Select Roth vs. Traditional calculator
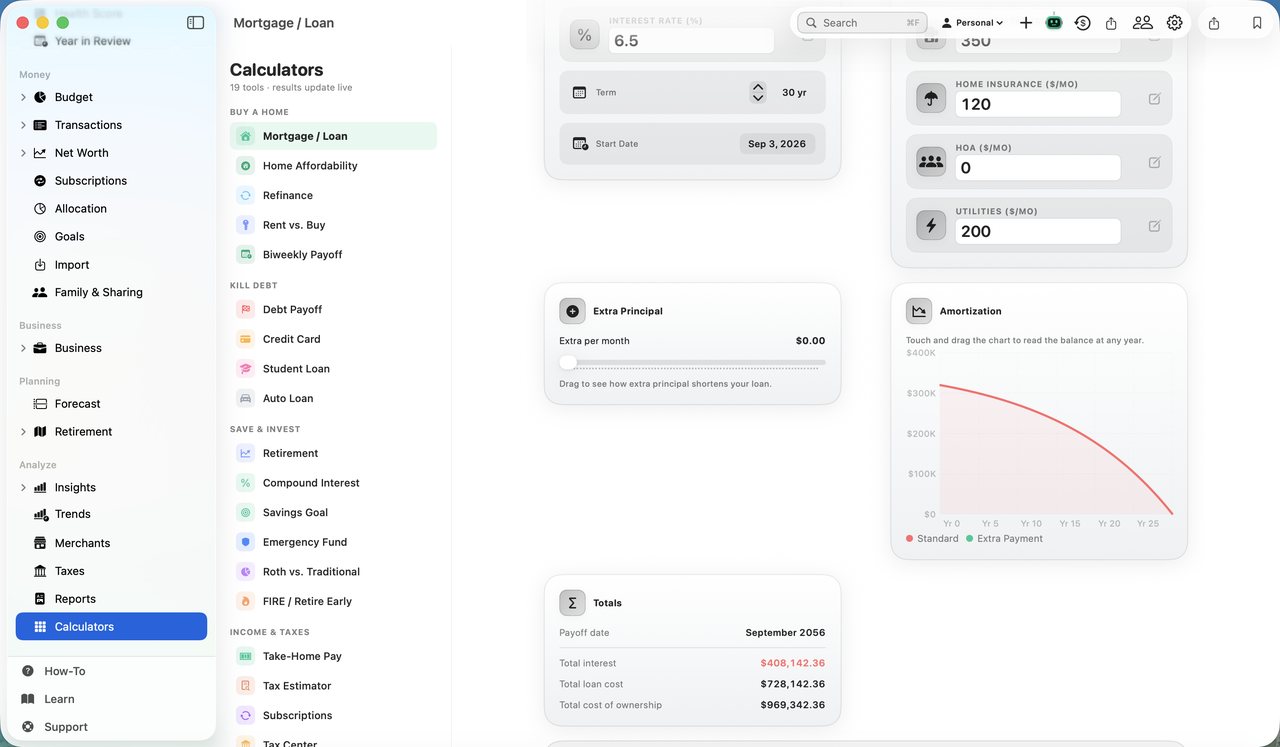 click(333, 571)
